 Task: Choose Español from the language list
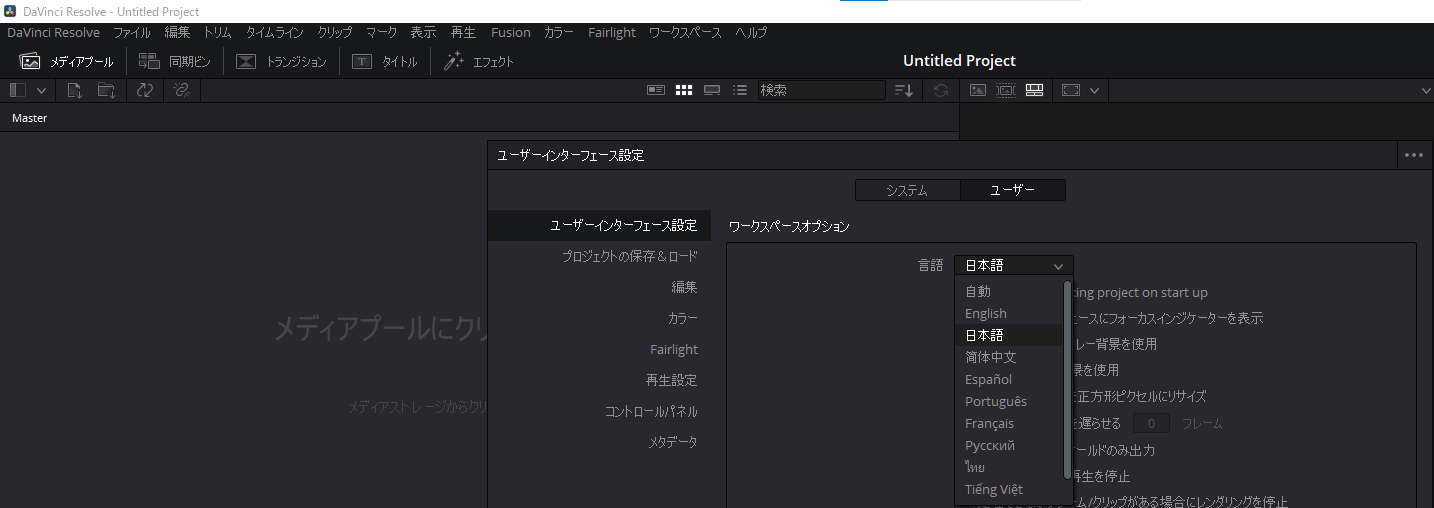point(1009,379)
